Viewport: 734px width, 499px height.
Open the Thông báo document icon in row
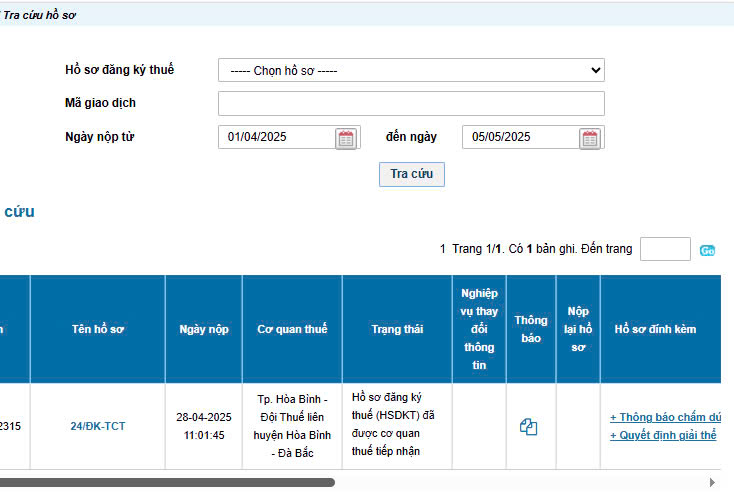(529, 427)
